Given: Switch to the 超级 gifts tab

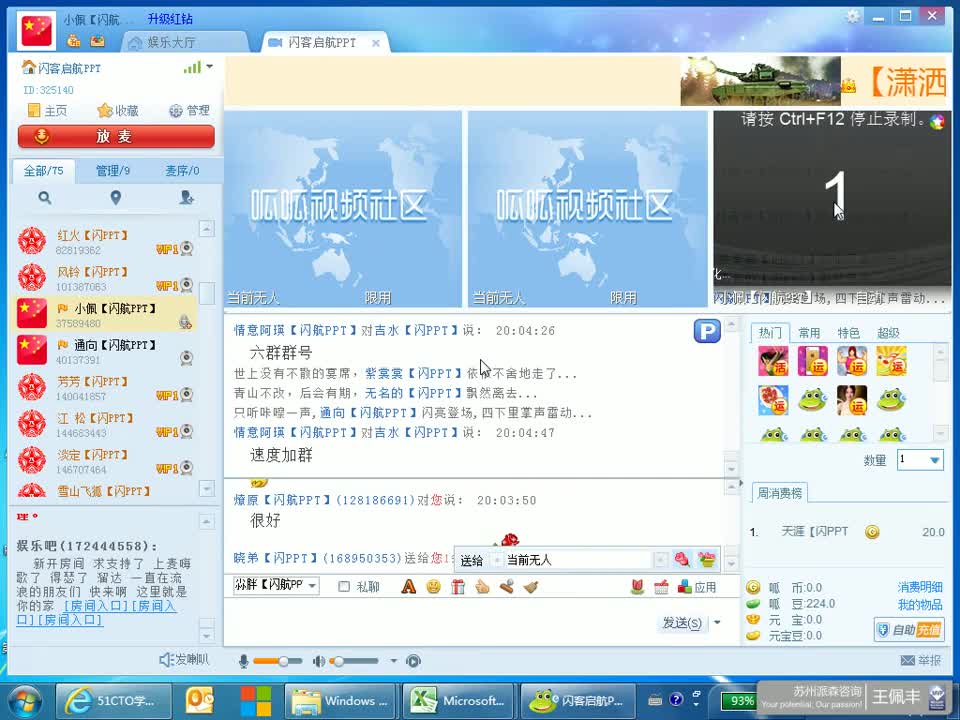Looking at the screenshot, I should [888, 332].
